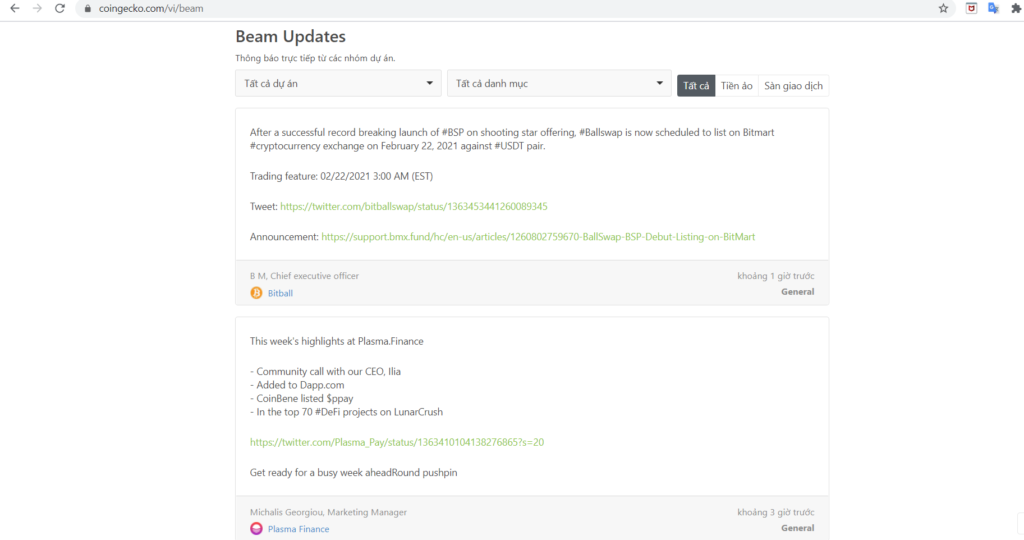Screen dimensions: 1024x540
Task: Click the browser back arrow
Action: (14, 8)
